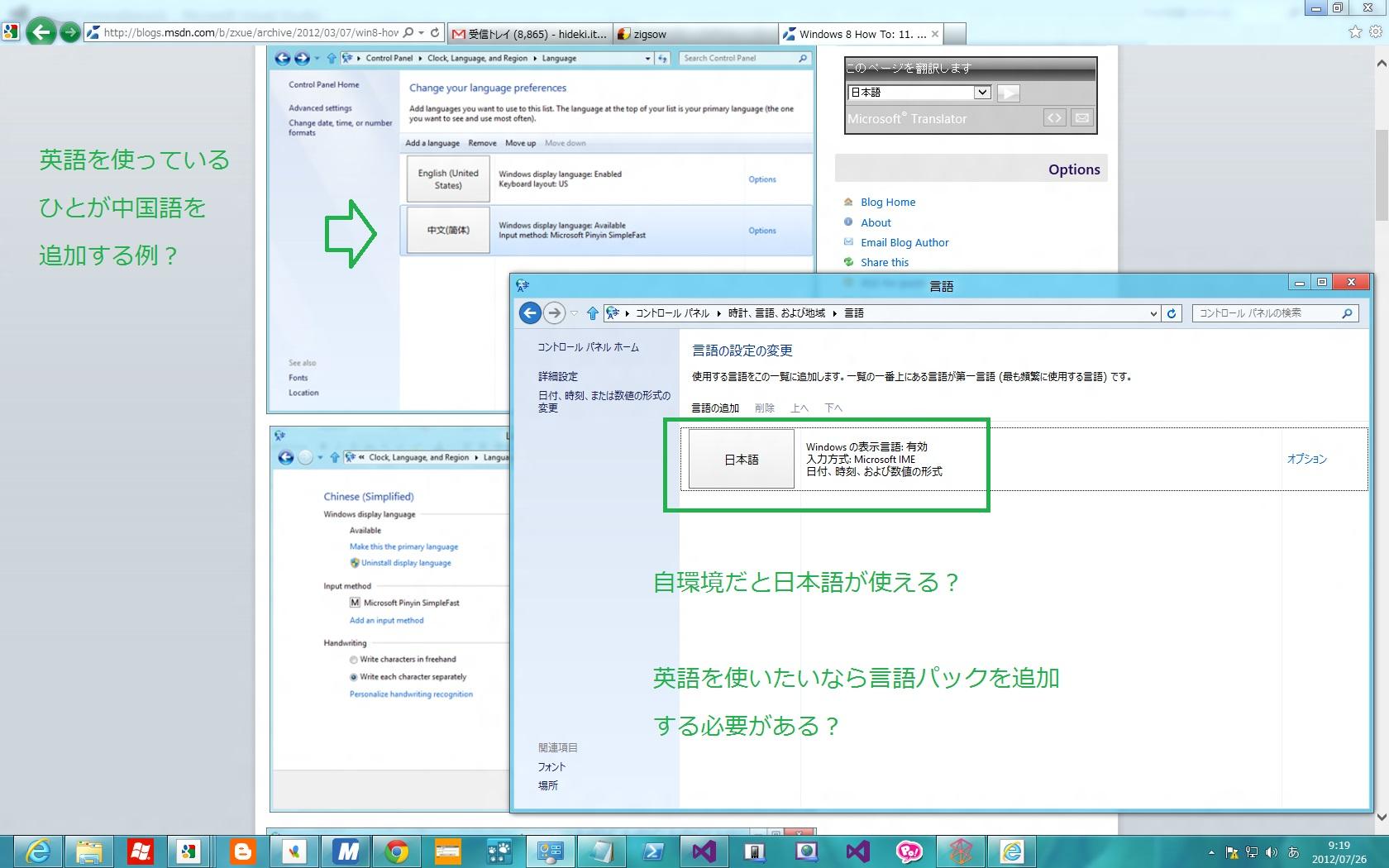The height and width of the screenshot is (868, 1389).
Task: Select the Windows 8 How To tab
Action: coord(861,34)
